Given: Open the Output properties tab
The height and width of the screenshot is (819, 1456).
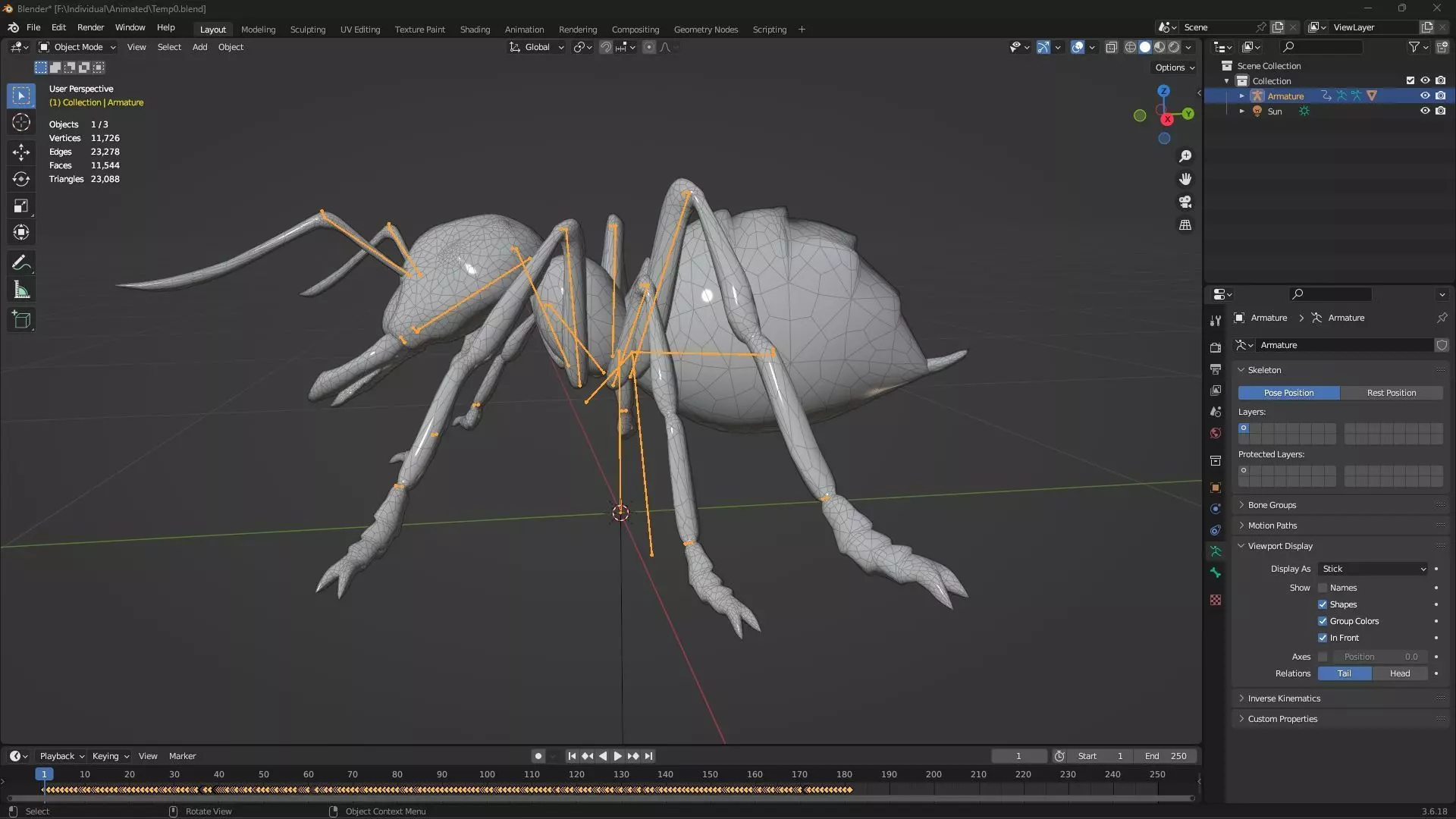Looking at the screenshot, I should point(1216,369).
